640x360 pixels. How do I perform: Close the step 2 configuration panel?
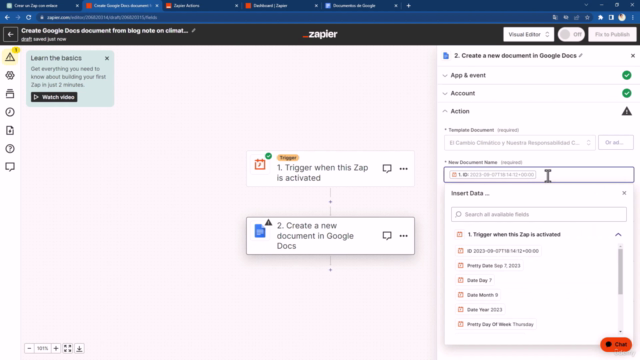[x=633, y=56]
